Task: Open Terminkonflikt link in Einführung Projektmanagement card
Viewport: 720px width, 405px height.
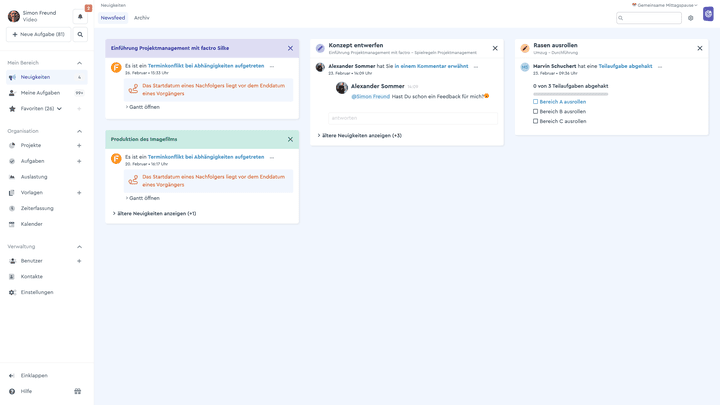Action: point(206,66)
